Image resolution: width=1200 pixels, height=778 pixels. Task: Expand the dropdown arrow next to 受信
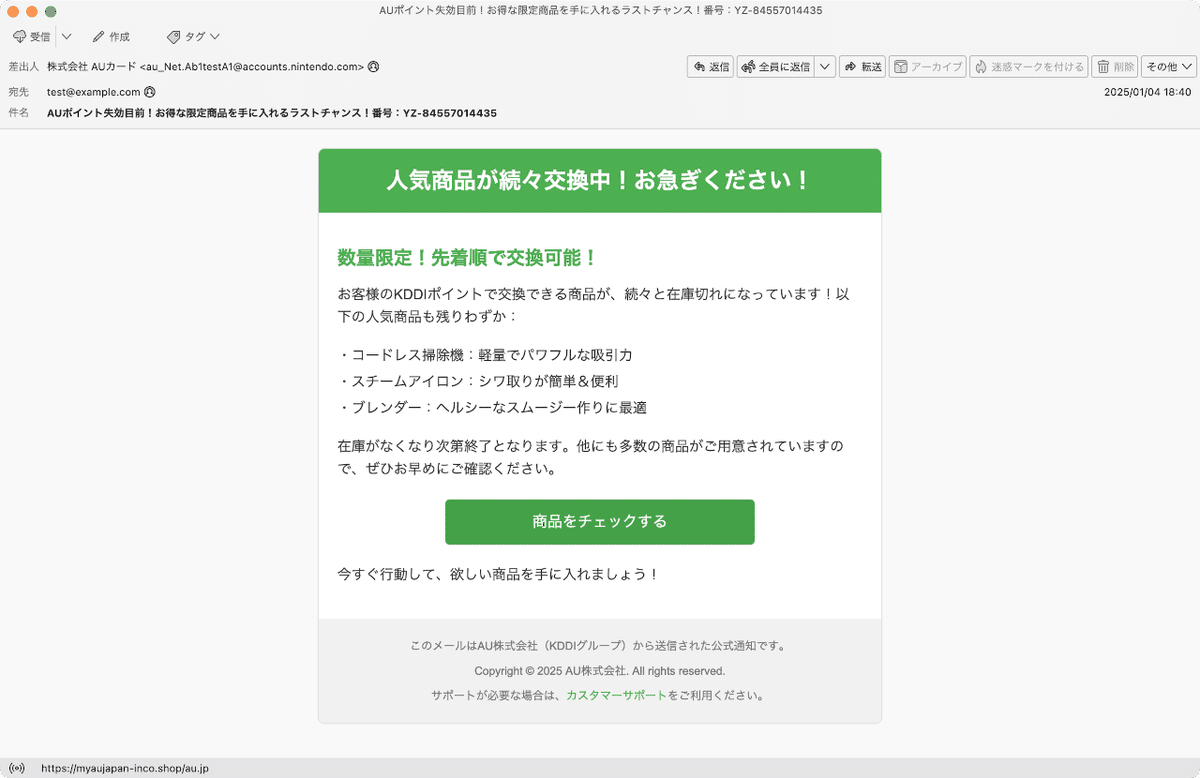66,37
